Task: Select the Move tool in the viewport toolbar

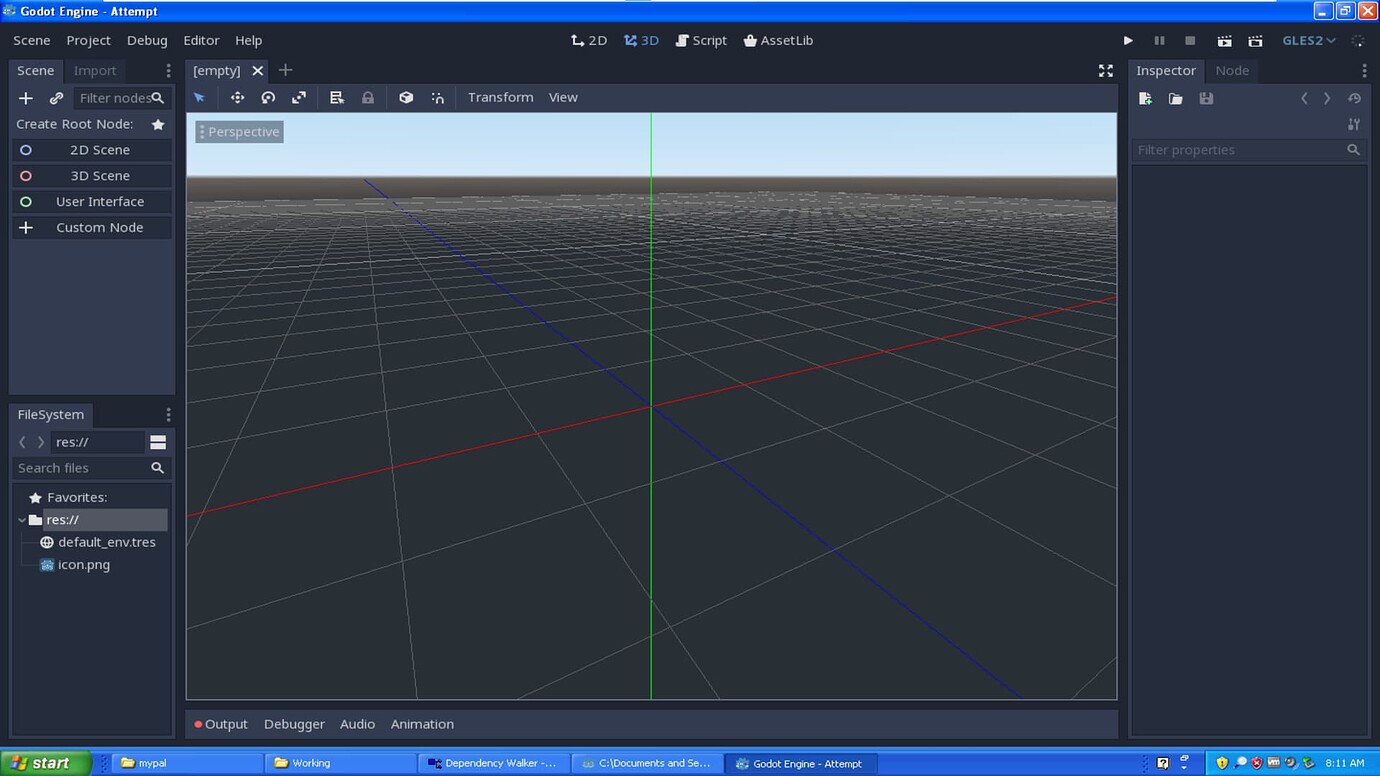Action: (x=237, y=97)
